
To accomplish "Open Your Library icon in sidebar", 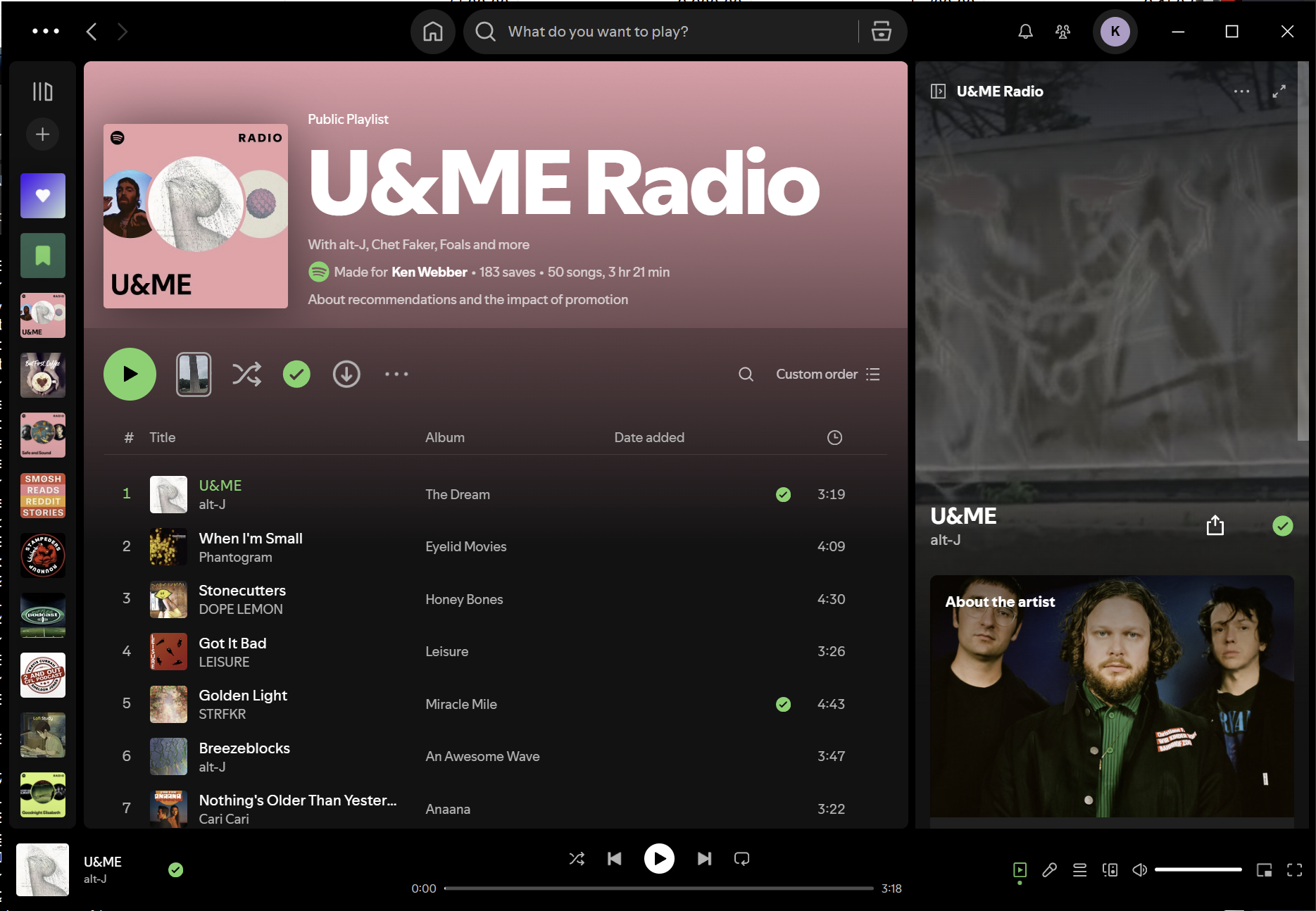I will (43, 92).
